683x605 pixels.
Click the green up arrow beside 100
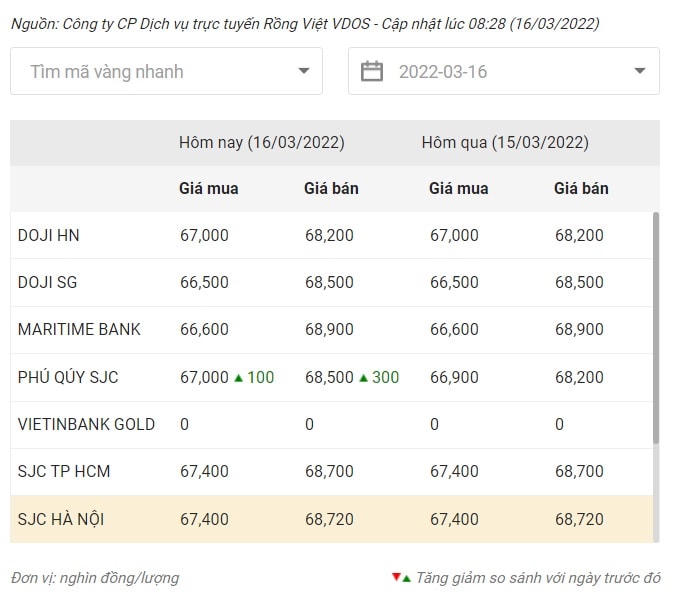point(238,378)
